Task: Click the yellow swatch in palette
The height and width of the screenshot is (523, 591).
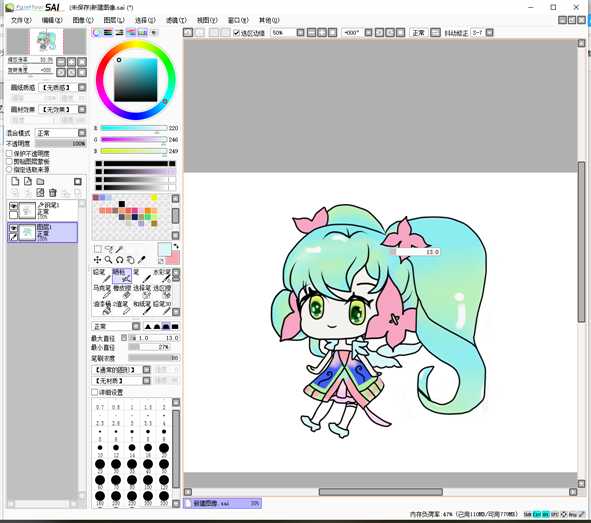Action: click(154, 197)
